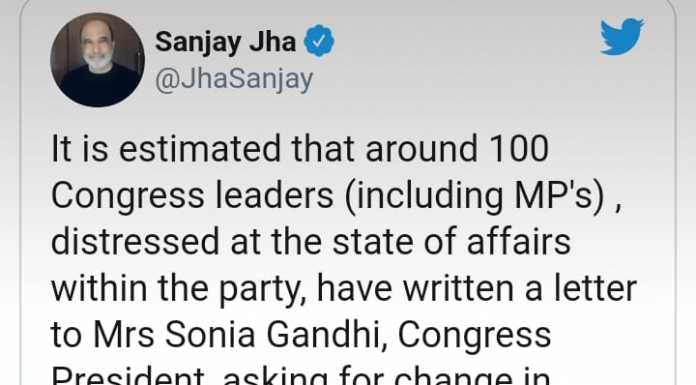
Task: Click the tweet line starting 'It is estimated'
Action: (x=300, y=148)
